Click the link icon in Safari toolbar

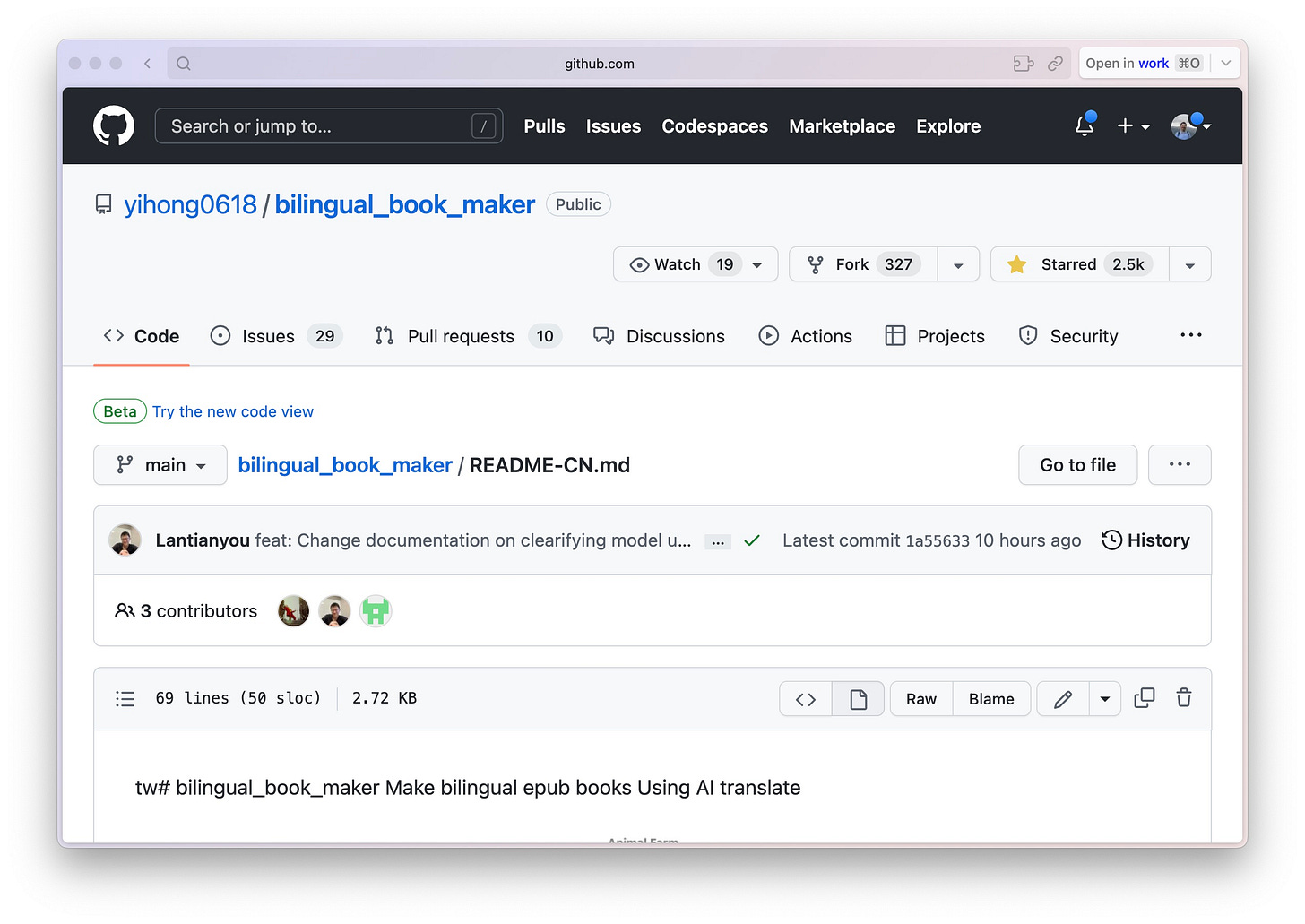pyautogui.click(x=1056, y=63)
